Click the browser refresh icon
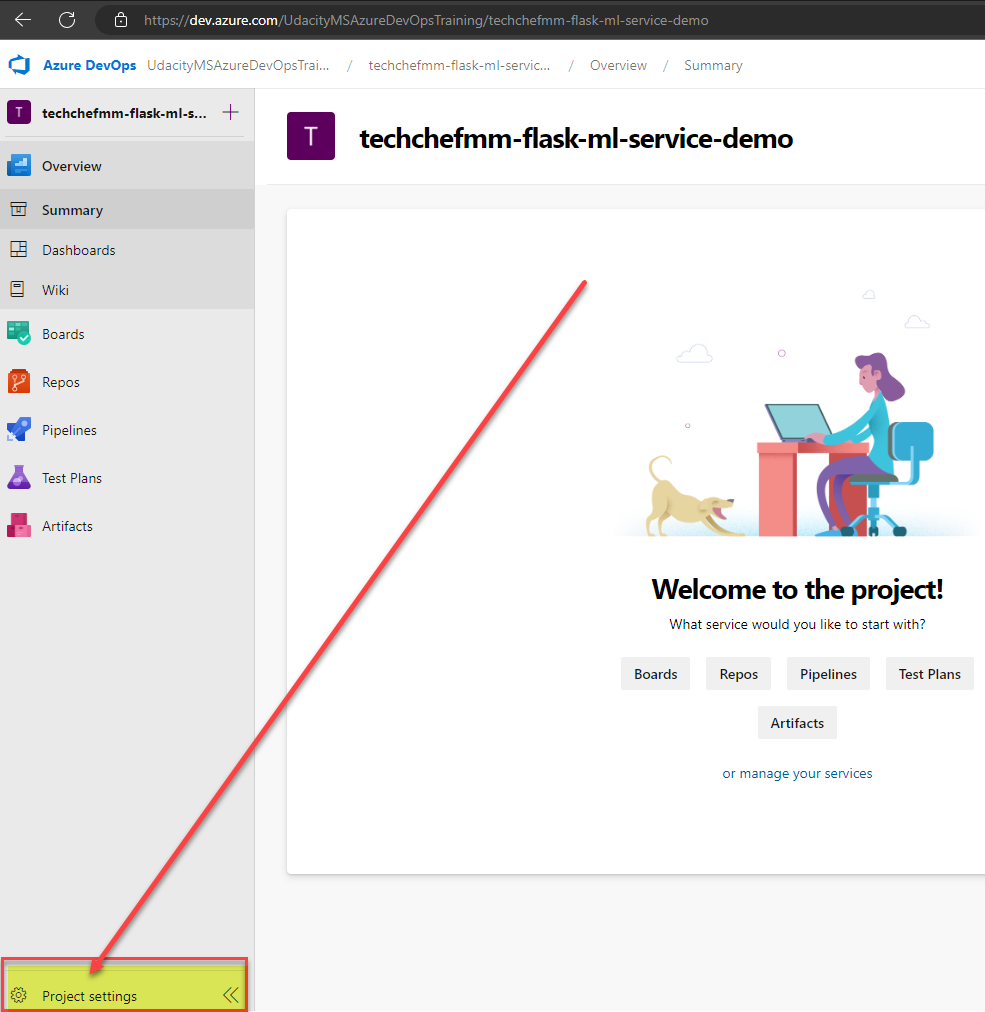Screen dimensions: 985x1012 coord(64,19)
